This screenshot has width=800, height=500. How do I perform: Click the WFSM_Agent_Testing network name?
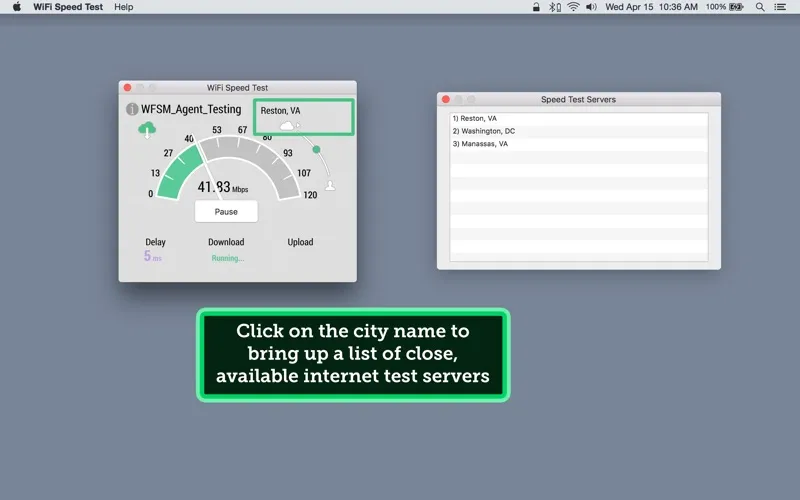coord(191,109)
